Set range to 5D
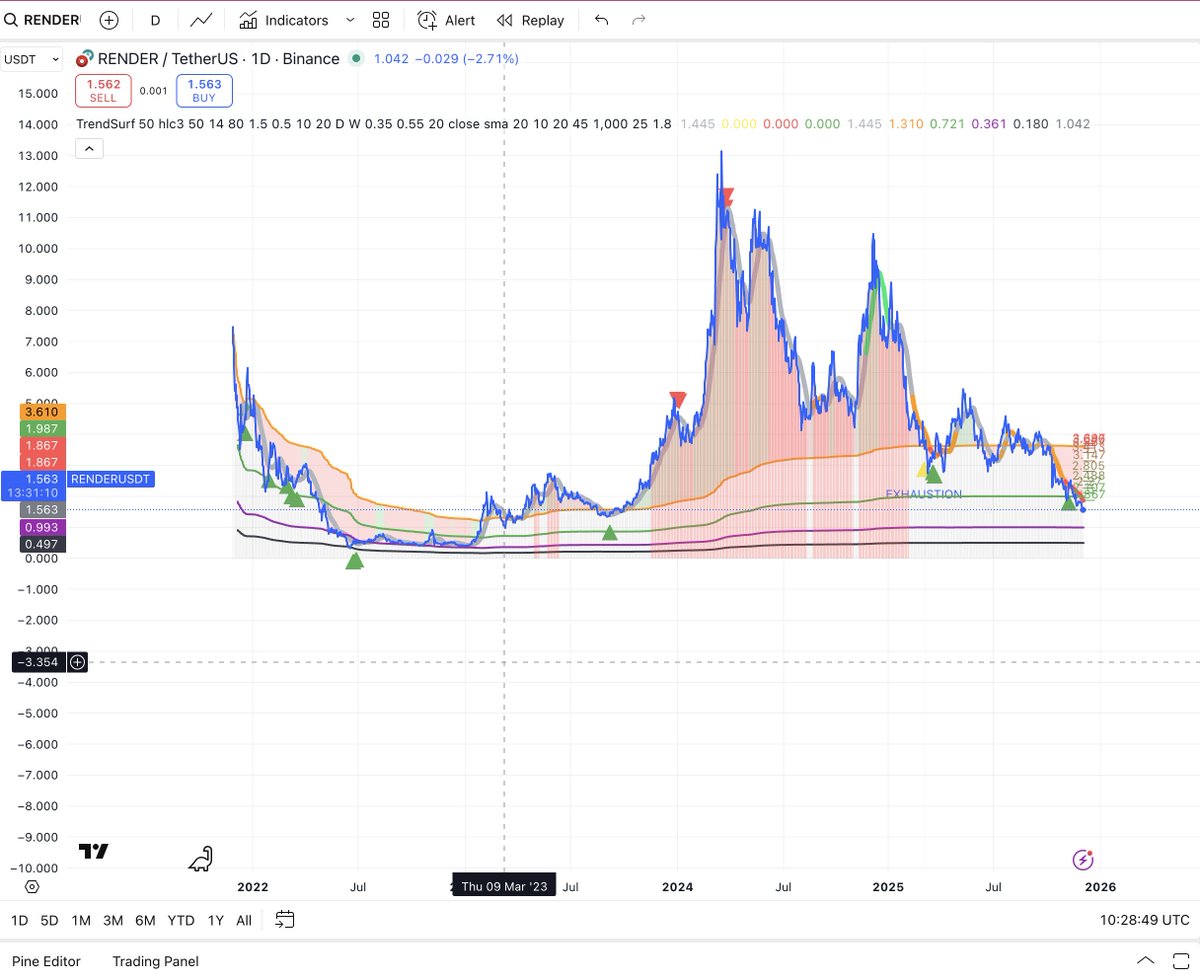 [49, 920]
